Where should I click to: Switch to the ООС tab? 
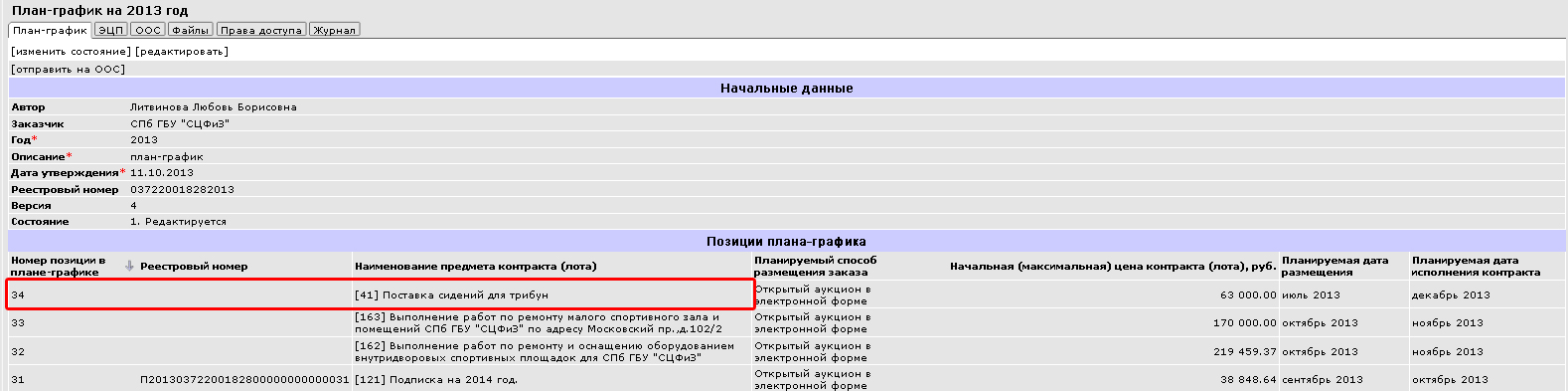coord(148,30)
